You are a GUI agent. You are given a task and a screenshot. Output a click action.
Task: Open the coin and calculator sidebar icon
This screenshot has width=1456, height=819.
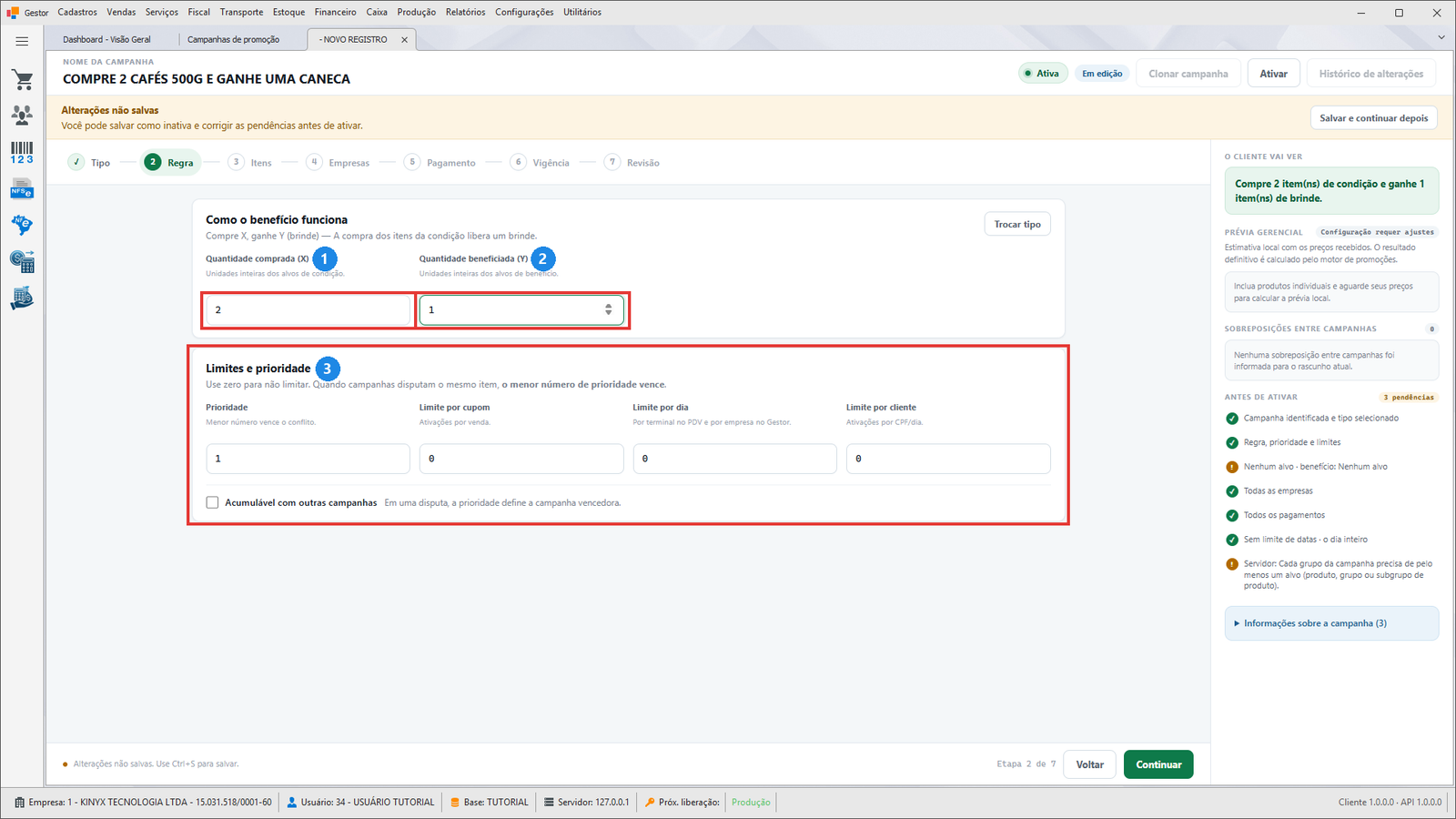point(22,261)
